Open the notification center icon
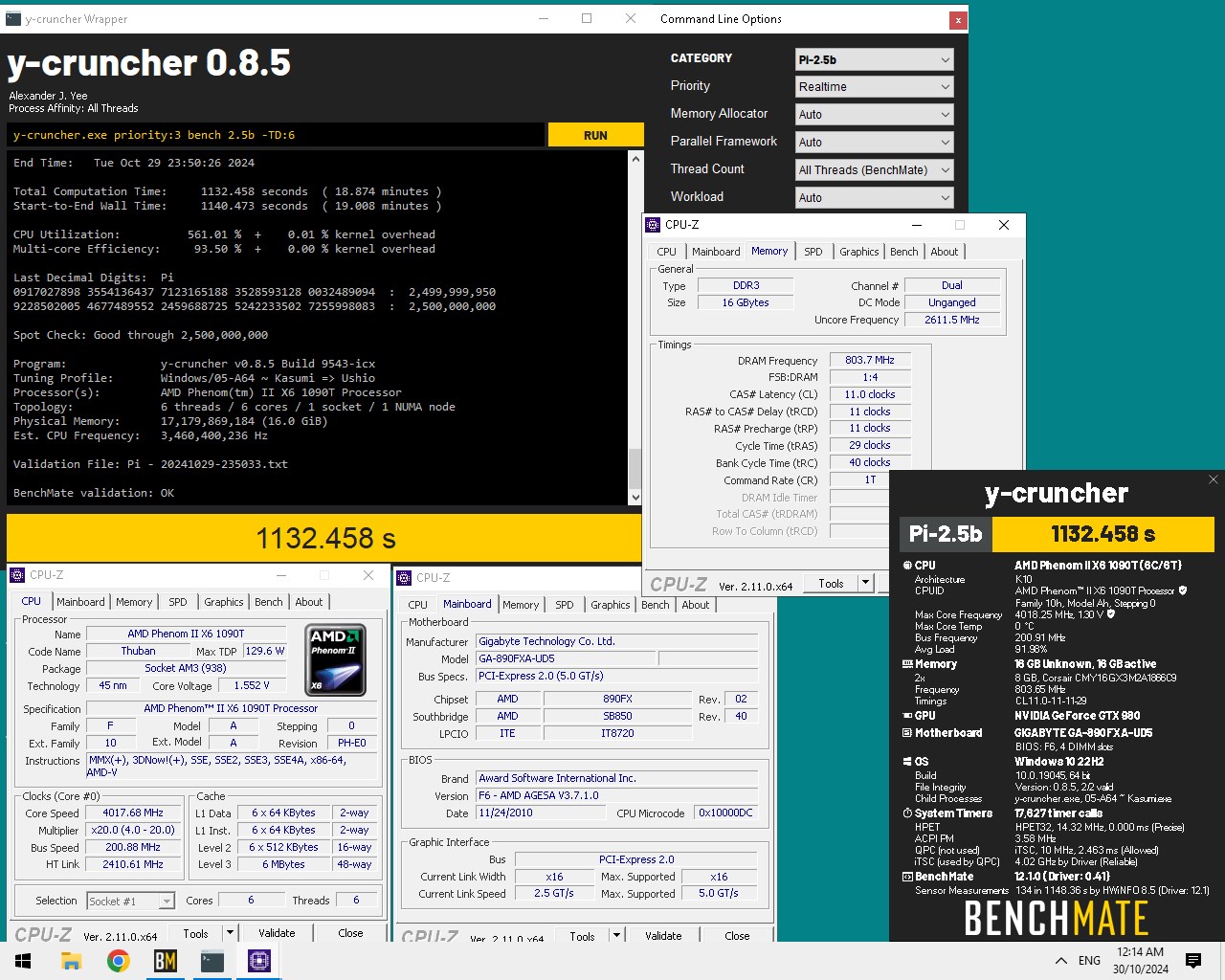1225x980 pixels. [x=1193, y=961]
